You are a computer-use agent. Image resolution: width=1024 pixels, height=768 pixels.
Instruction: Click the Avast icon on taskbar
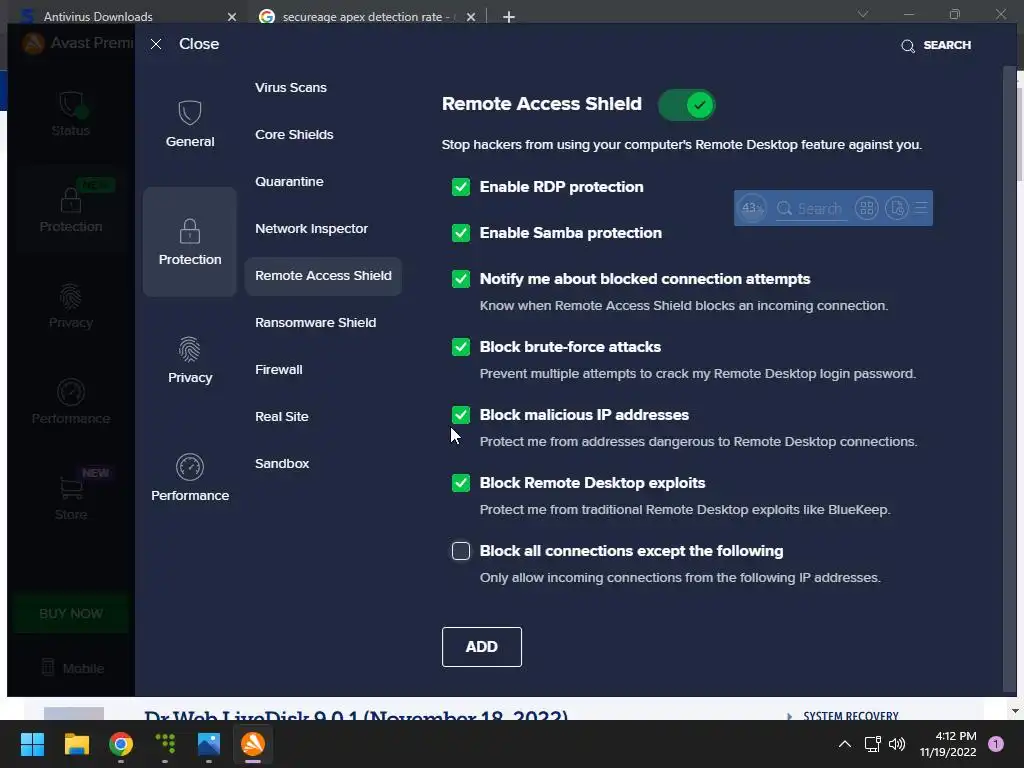pyautogui.click(x=253, y=744)
